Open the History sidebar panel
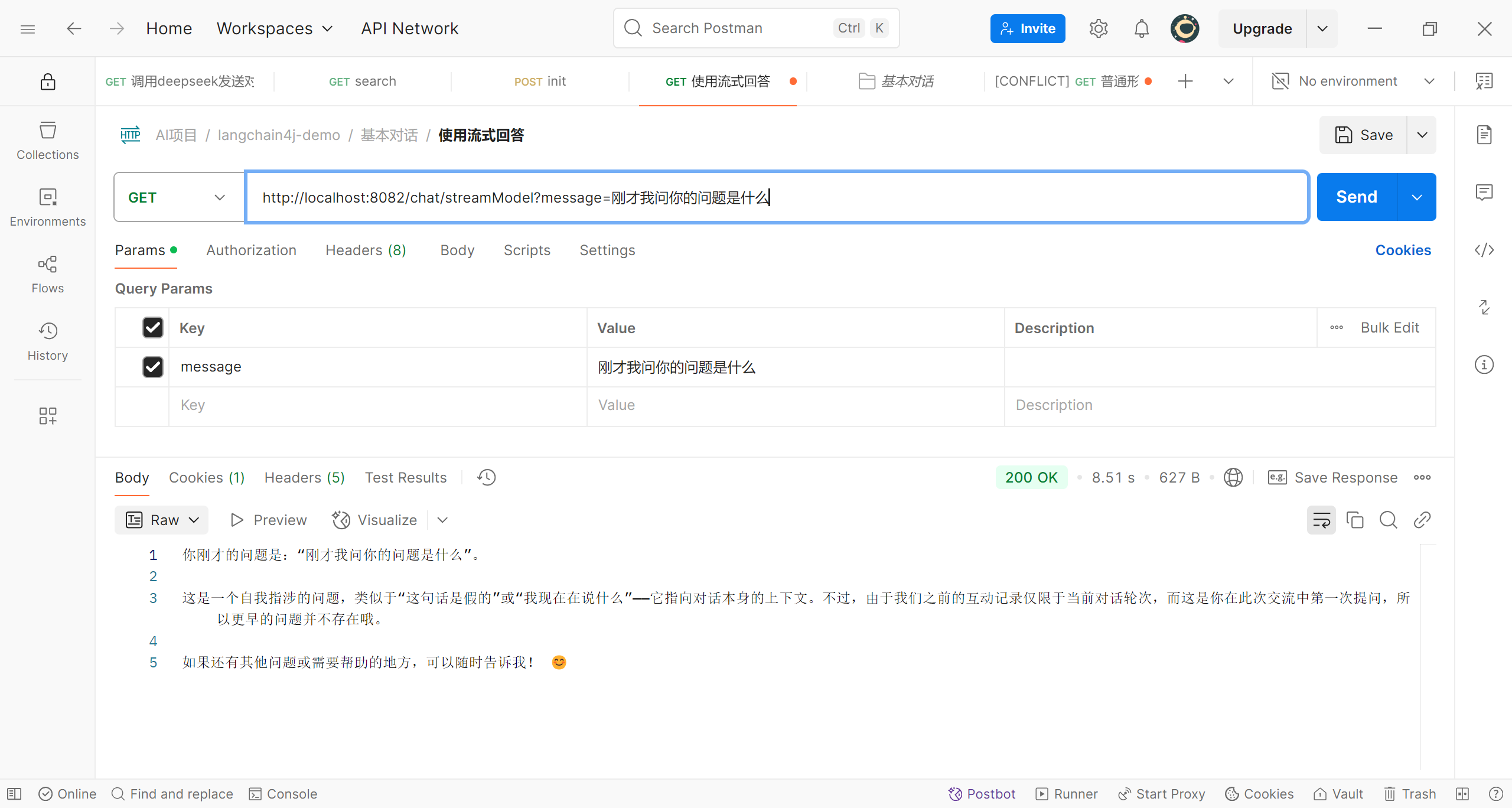Viewport: 1512px width, 808px height. tap(47, 341)
